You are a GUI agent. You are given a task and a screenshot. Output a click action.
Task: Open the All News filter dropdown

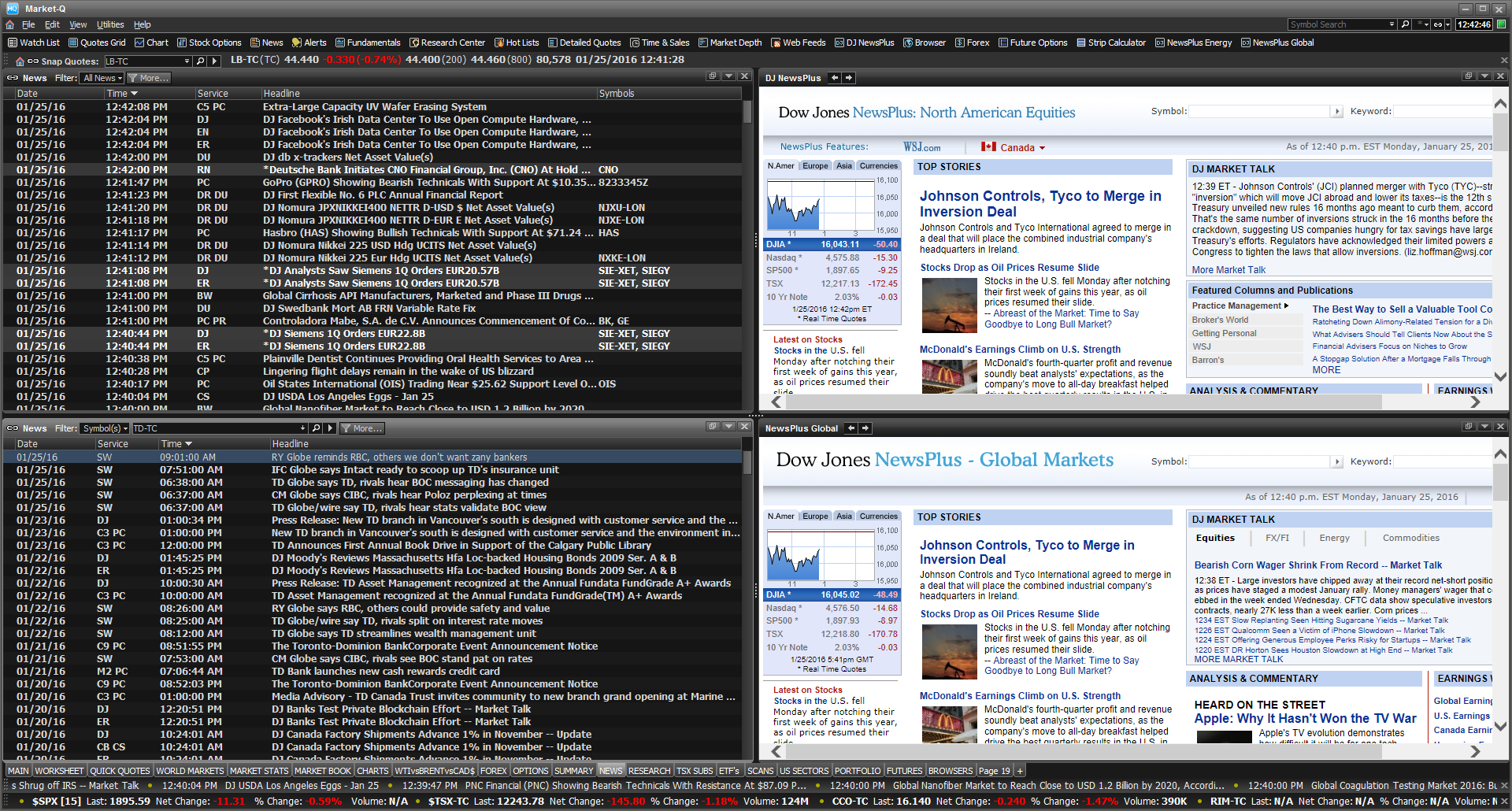102,78
